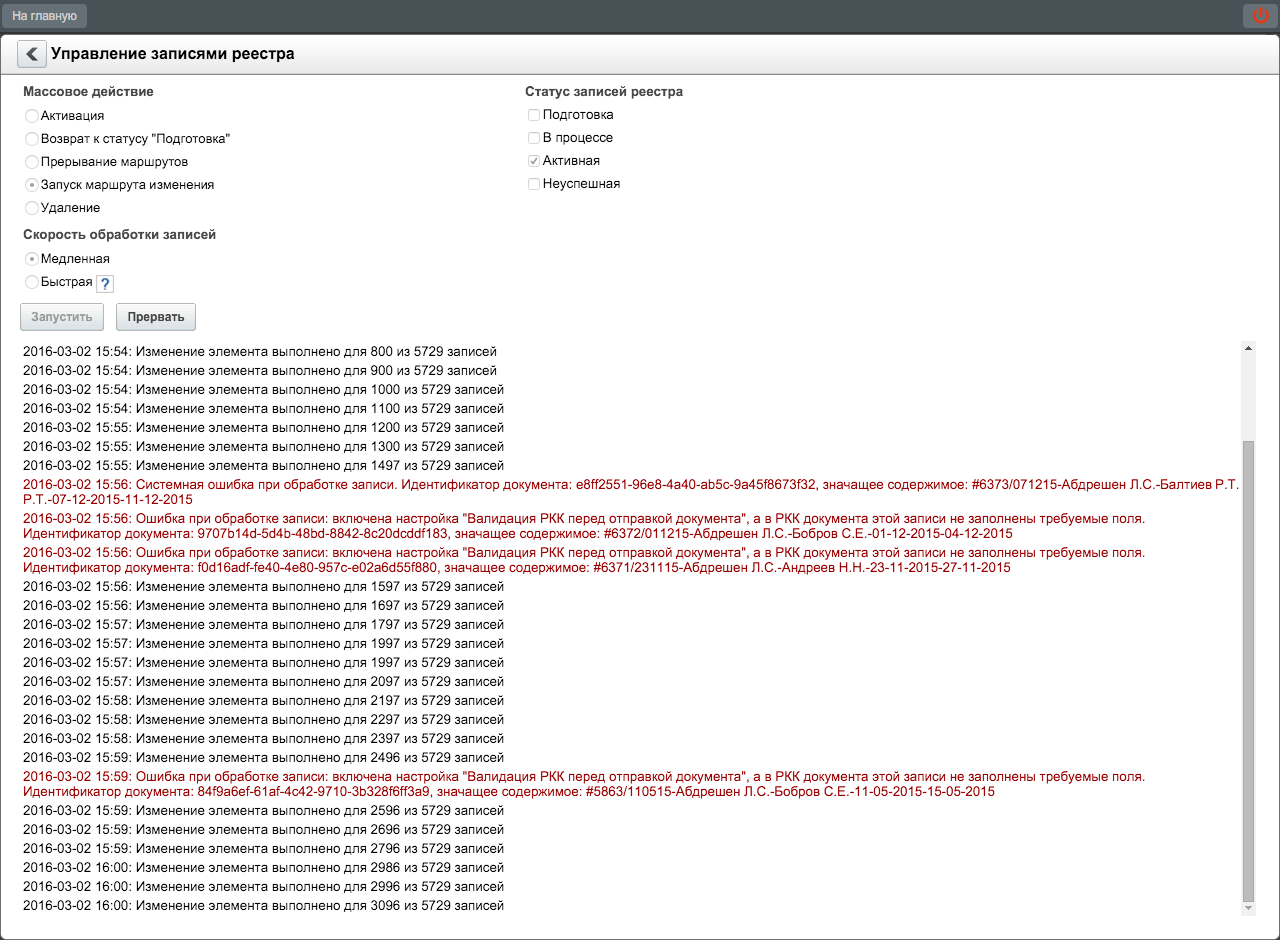1280x940 pixels.
Task: Set processing speed to Быстрая
Action: click(32, 282)
